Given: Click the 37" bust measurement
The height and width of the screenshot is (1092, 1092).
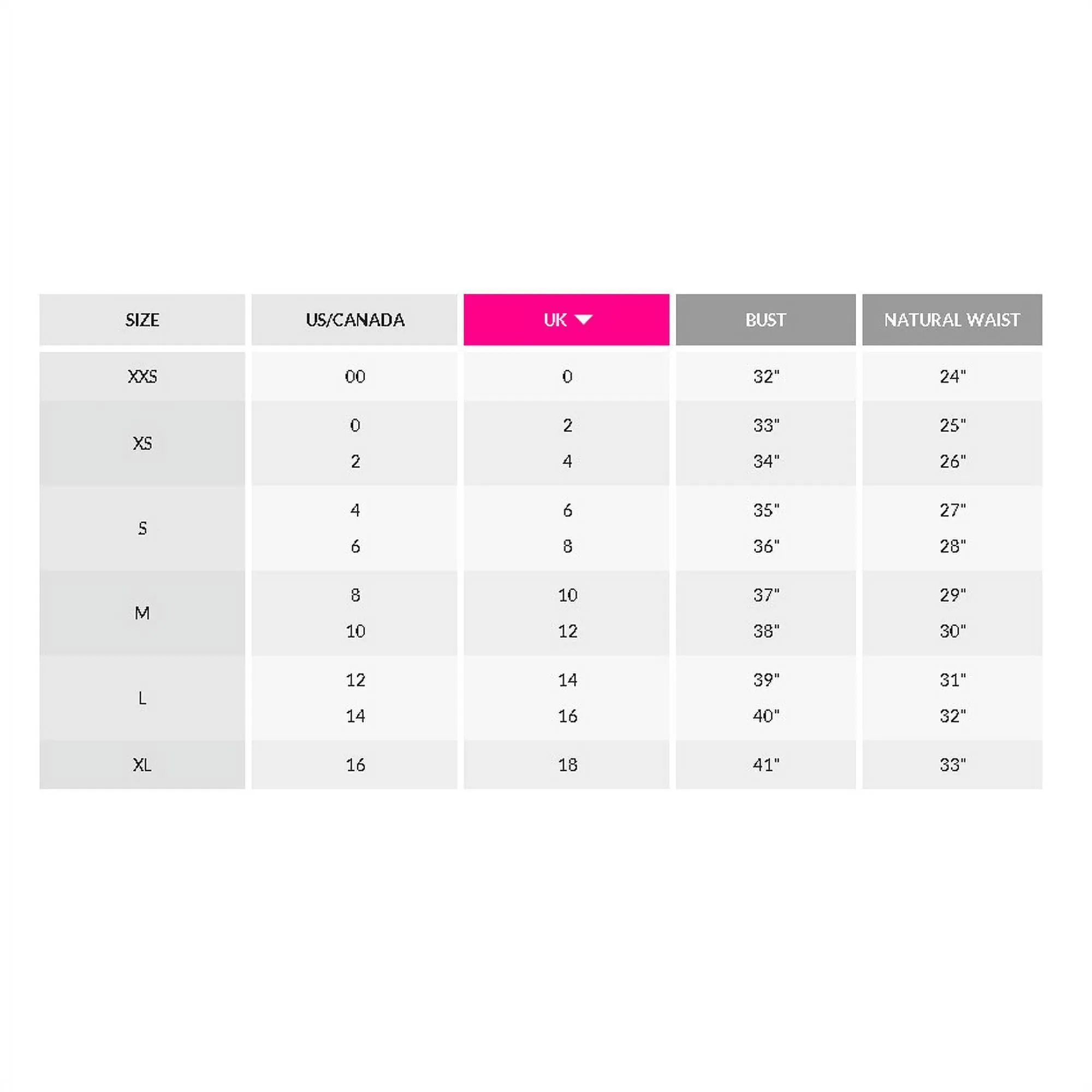Looking at the screenshot, I should click(x=766, y=595).
